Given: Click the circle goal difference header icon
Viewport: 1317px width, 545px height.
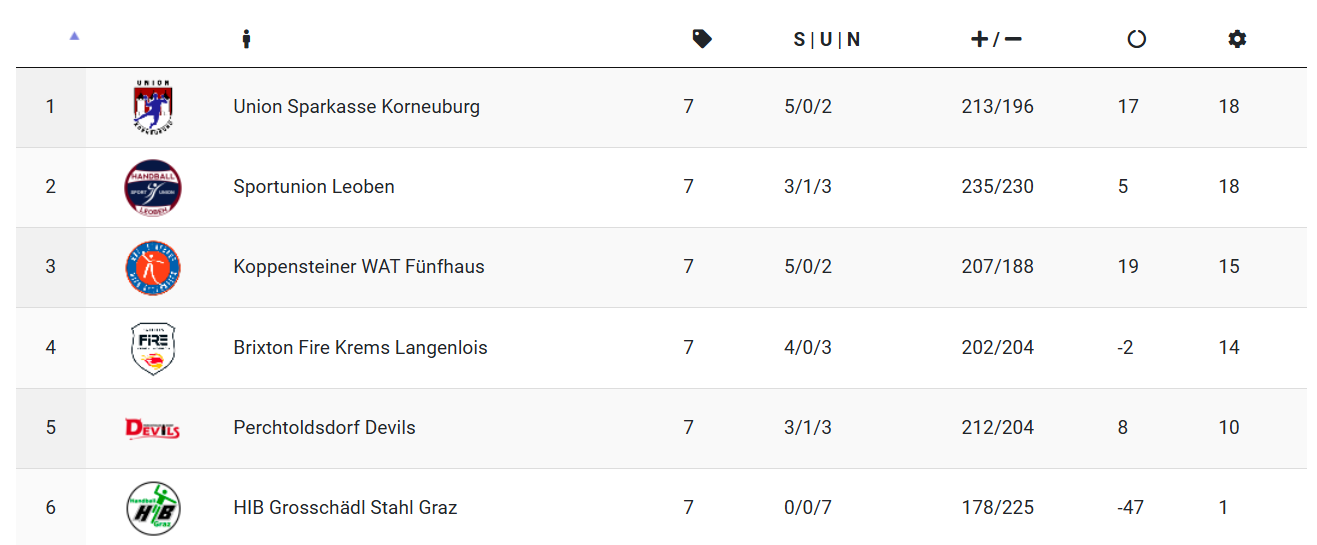Looking at the screenshot, I should click(x=1136, y=39).
